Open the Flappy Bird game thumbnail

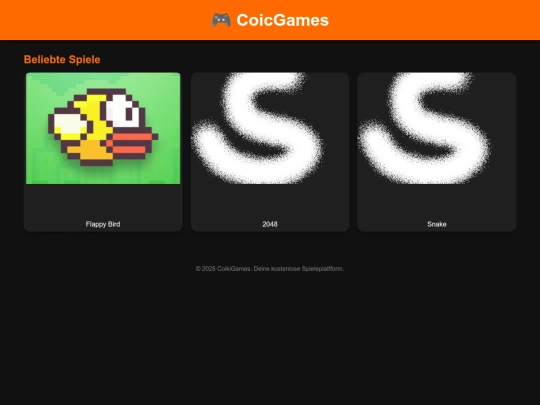[103, 128]
